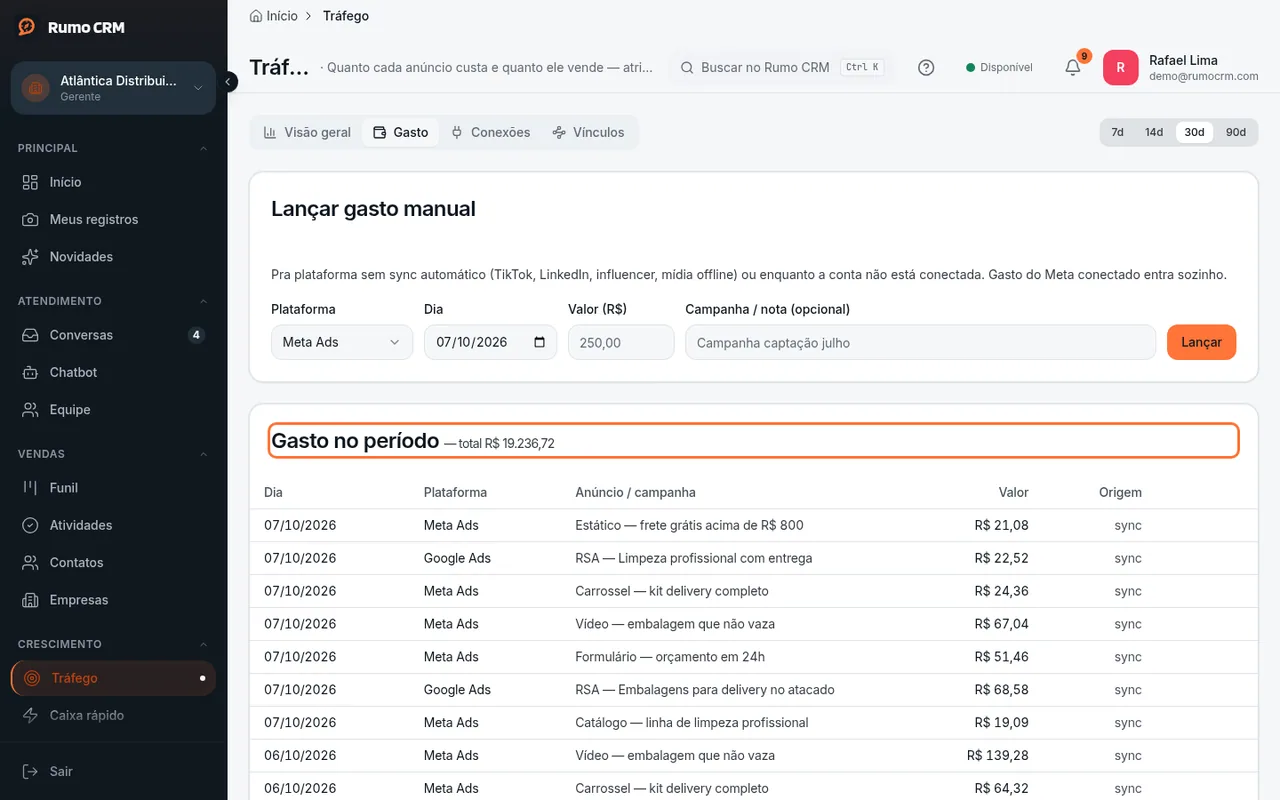
Task: Click the Rafael Lima avatar
Action: [x=1120, y=68]
